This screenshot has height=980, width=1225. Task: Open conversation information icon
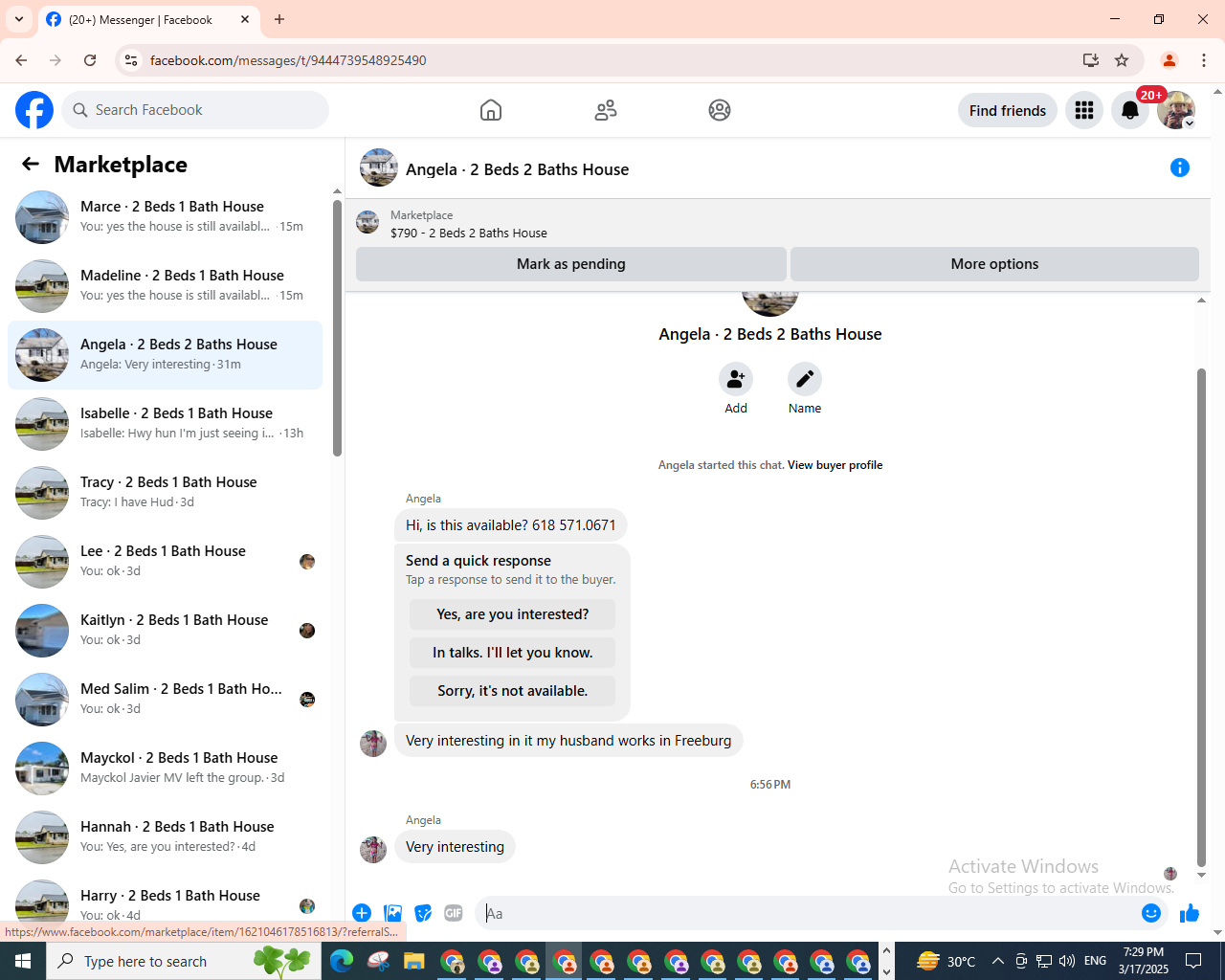pos(1180,168)
